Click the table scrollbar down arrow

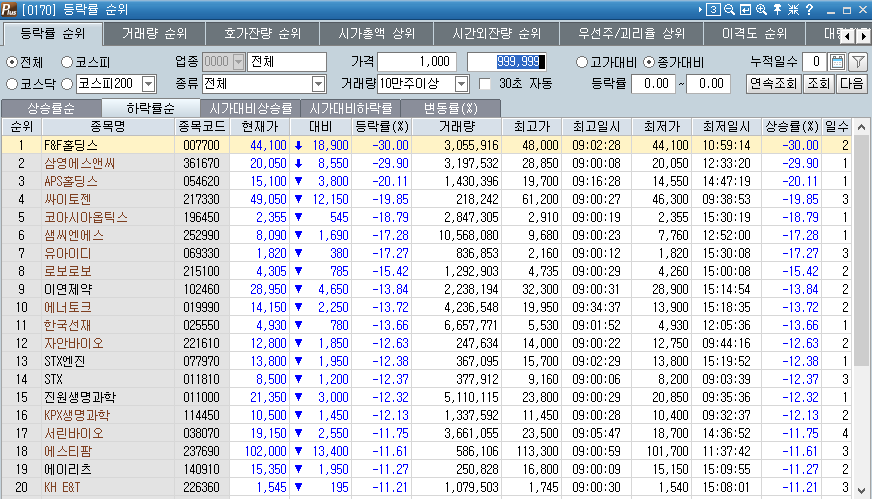[861, 491]
